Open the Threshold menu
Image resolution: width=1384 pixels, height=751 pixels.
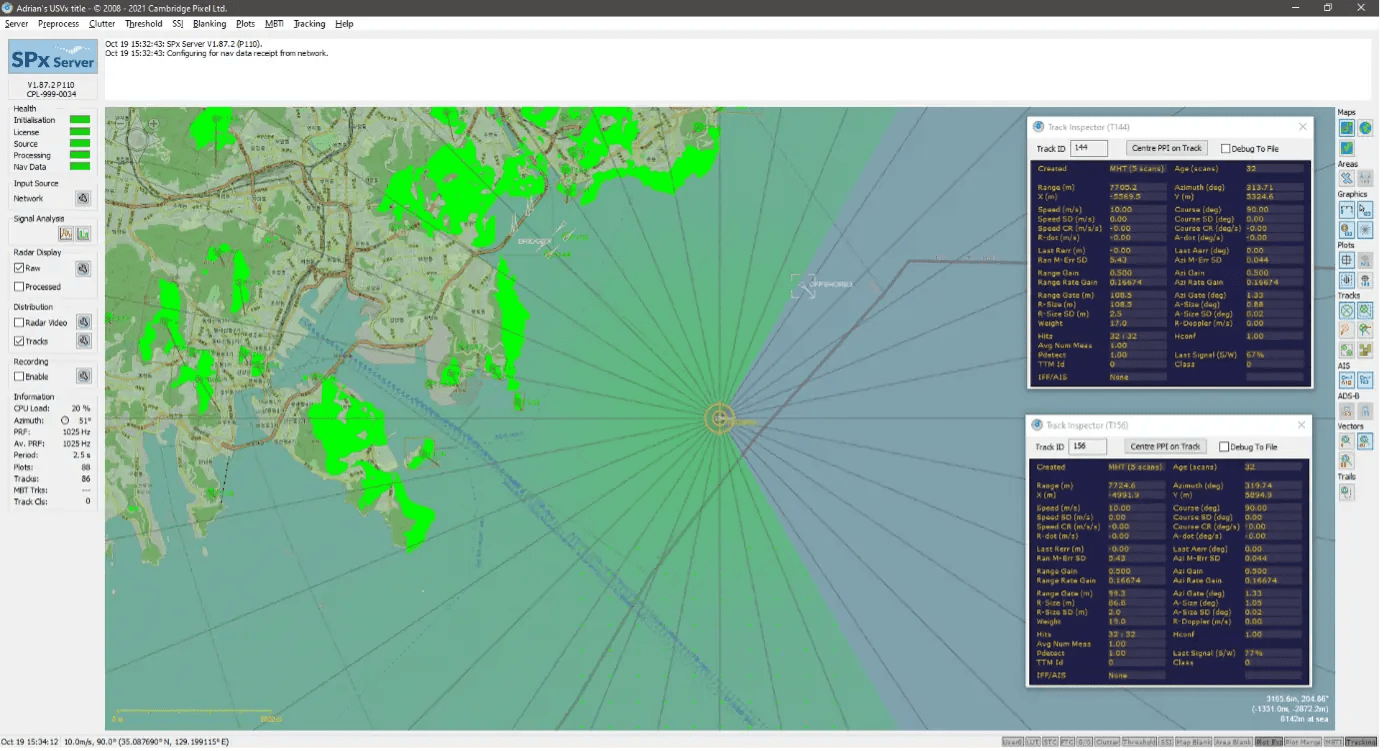coord(143,23)
